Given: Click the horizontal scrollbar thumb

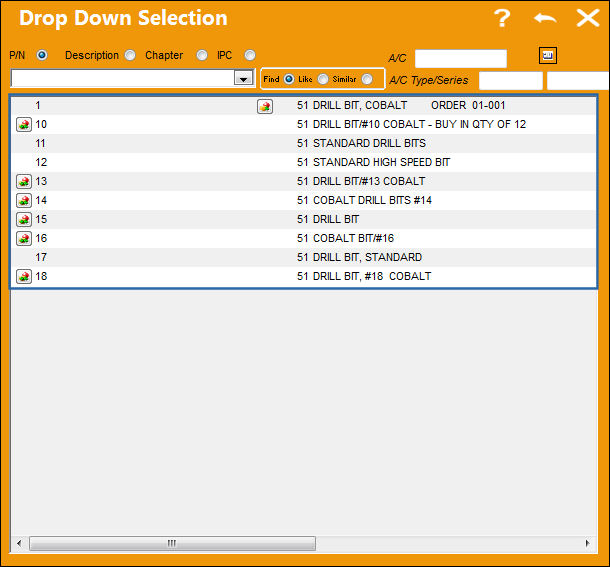Looking at the screenshot, I should (172, 543).
